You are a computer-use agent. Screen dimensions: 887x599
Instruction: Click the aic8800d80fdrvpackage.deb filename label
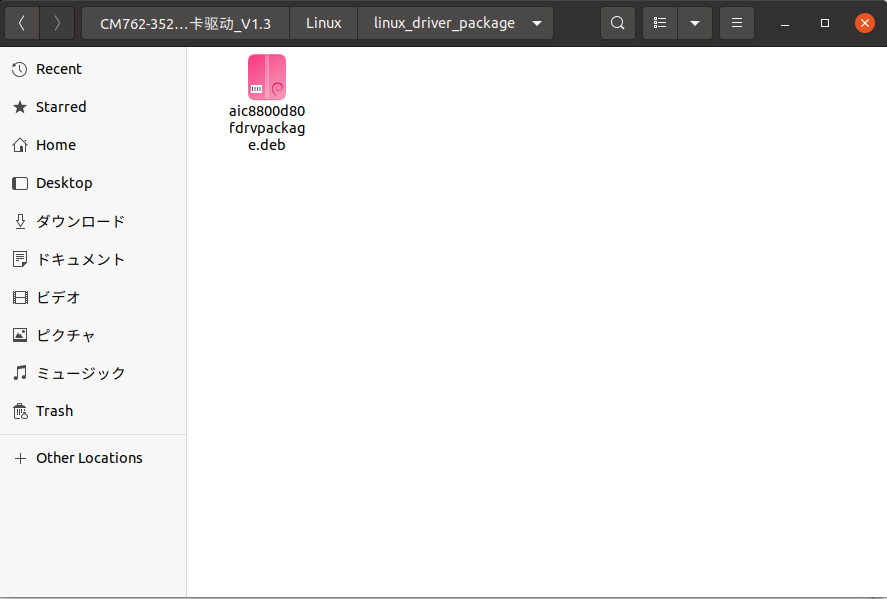coord(267,128)
